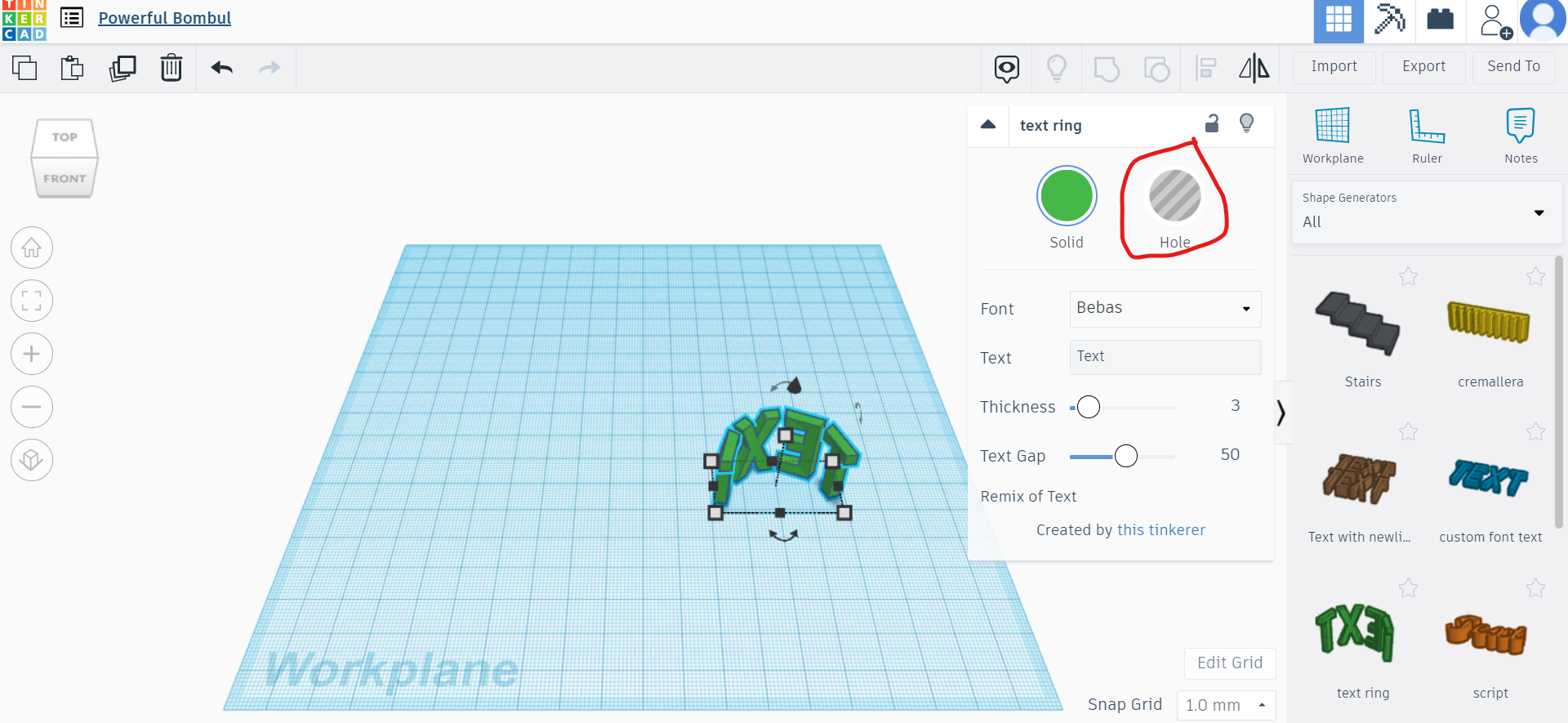Delete selected shape with trash icon

(x=171, y=68)
